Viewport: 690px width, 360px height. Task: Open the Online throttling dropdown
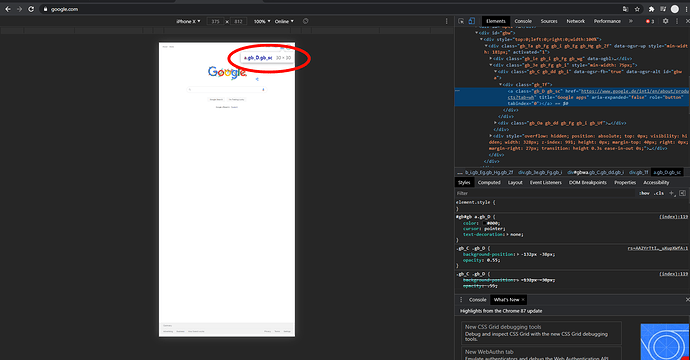284,21
